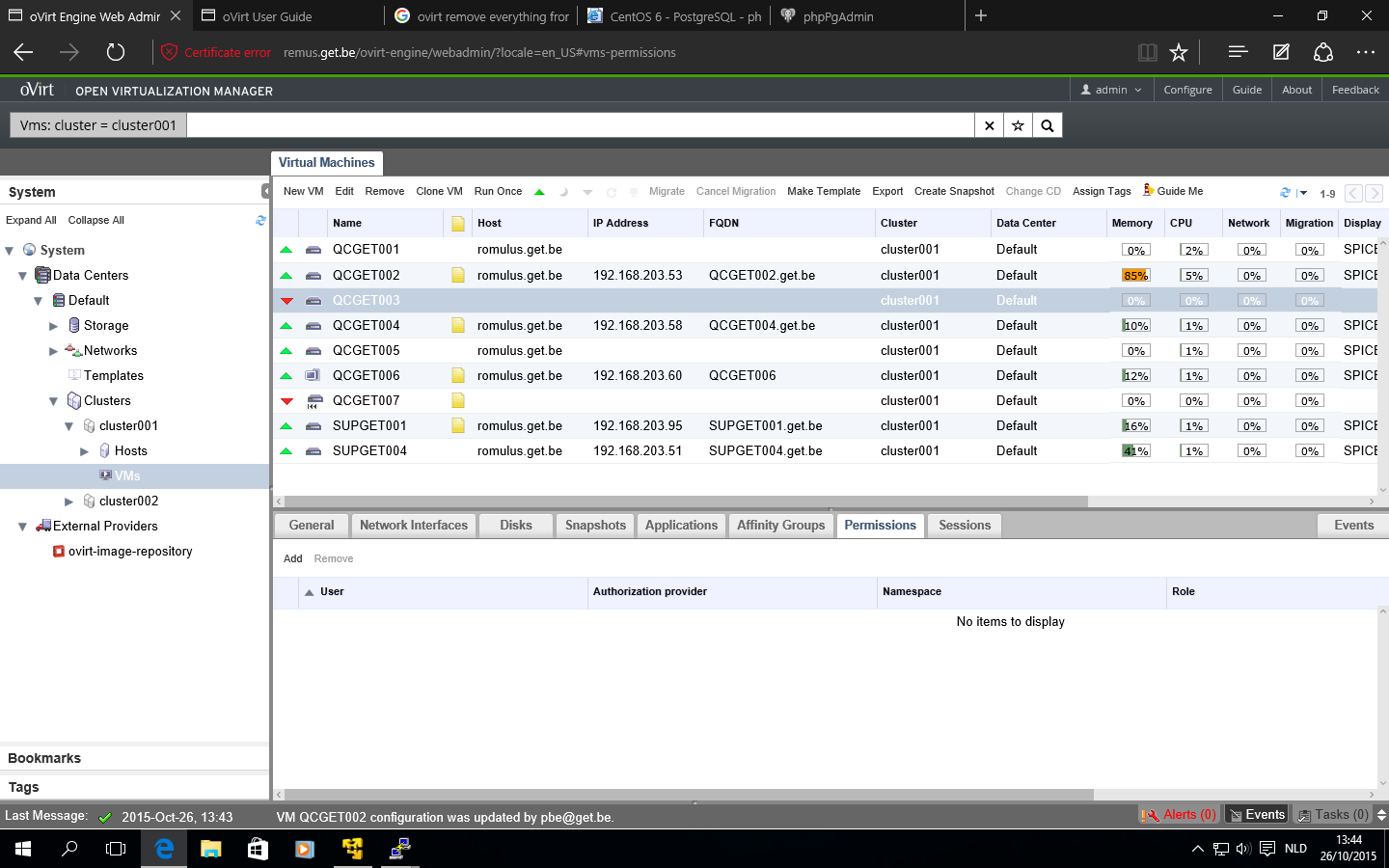Refresh the System tree via refresh icon

[x=260, y=220]
